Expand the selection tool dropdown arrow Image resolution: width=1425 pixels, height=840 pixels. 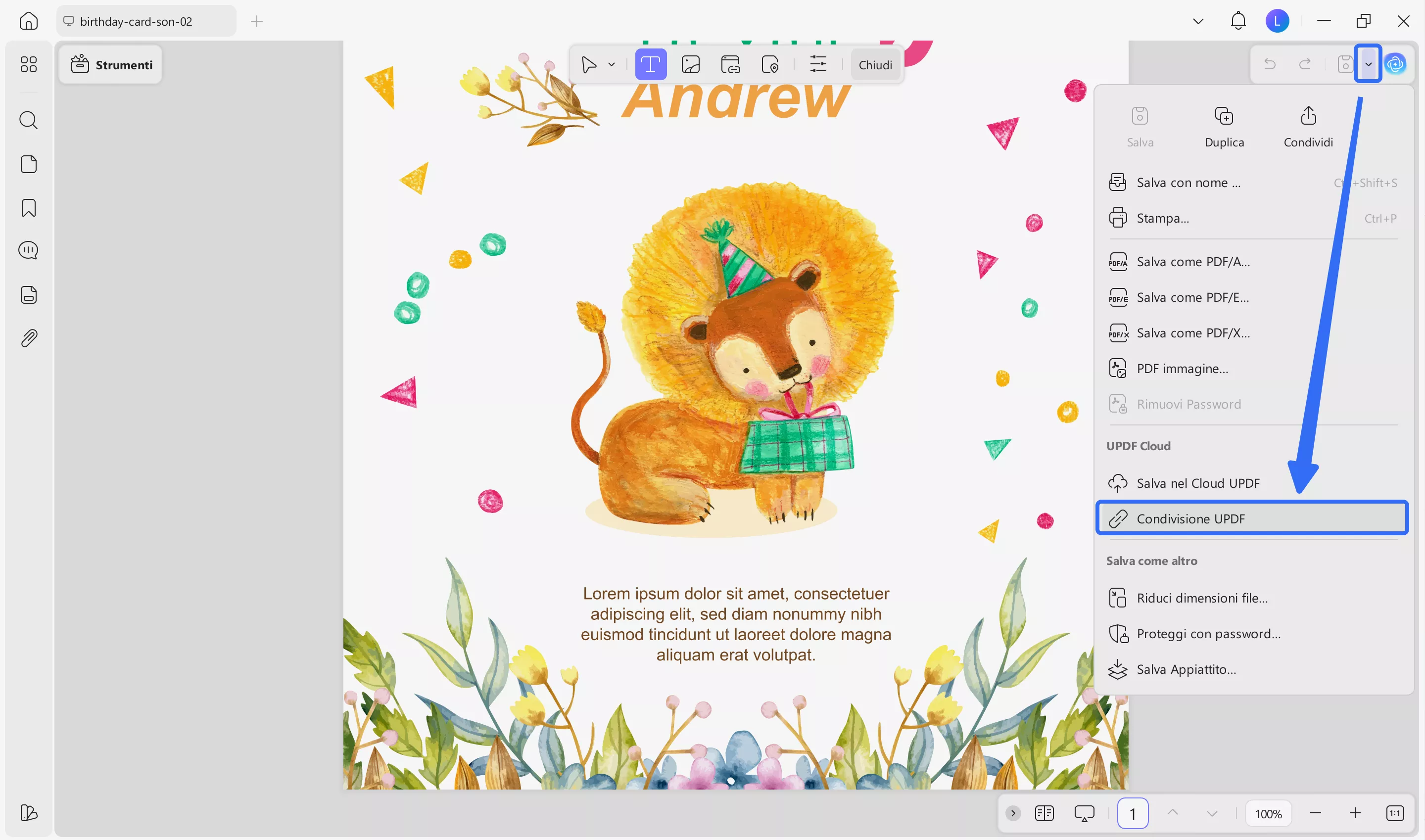[611, 64]
